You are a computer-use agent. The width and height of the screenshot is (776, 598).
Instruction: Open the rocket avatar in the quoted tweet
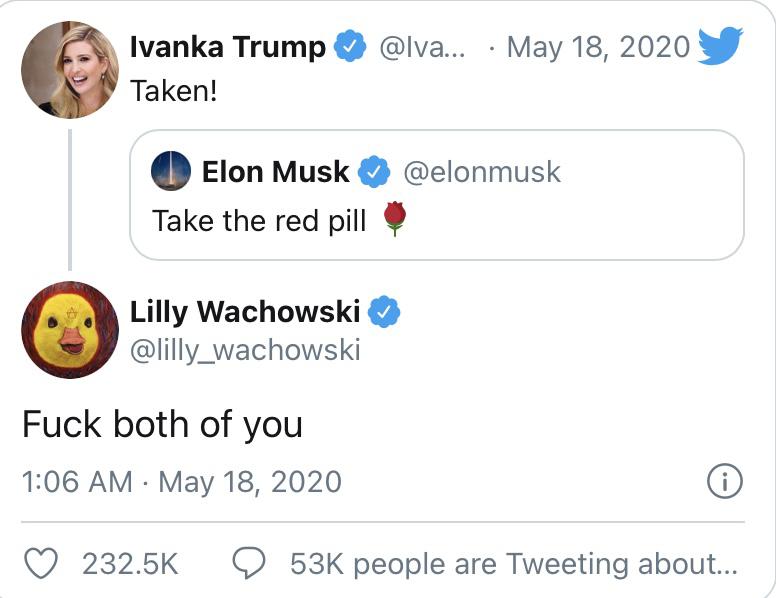[171, 172]
